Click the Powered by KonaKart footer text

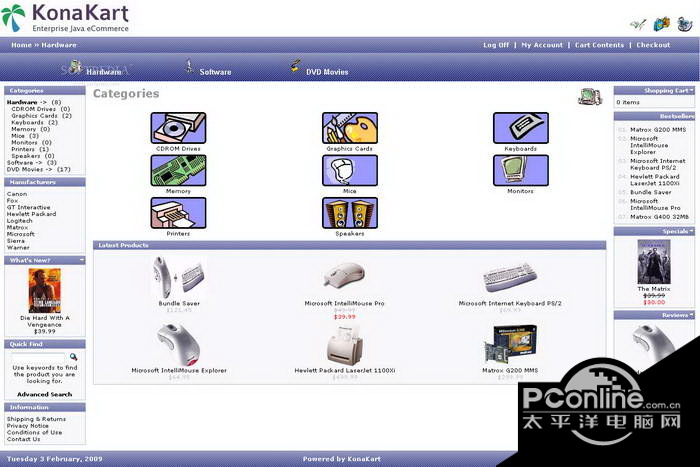coord(342,459)
